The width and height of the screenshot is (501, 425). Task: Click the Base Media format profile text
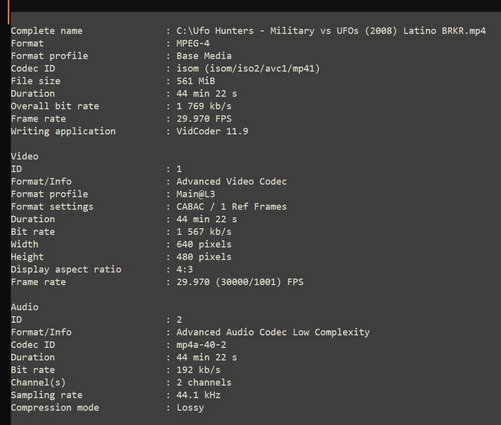pyautogui.click(x=204, y=56)
